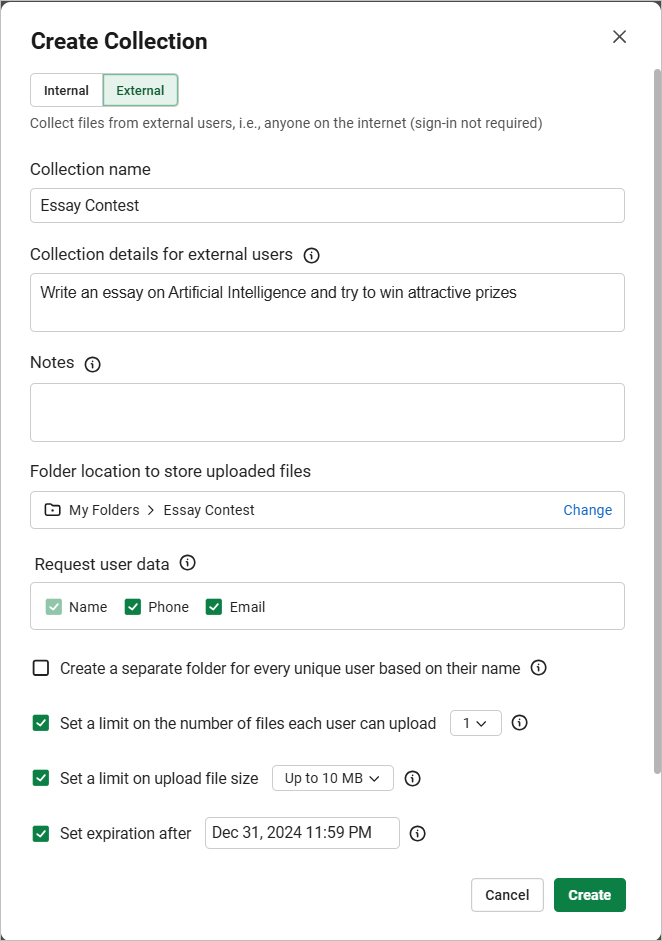Show info for Request user data

point(188,563)
